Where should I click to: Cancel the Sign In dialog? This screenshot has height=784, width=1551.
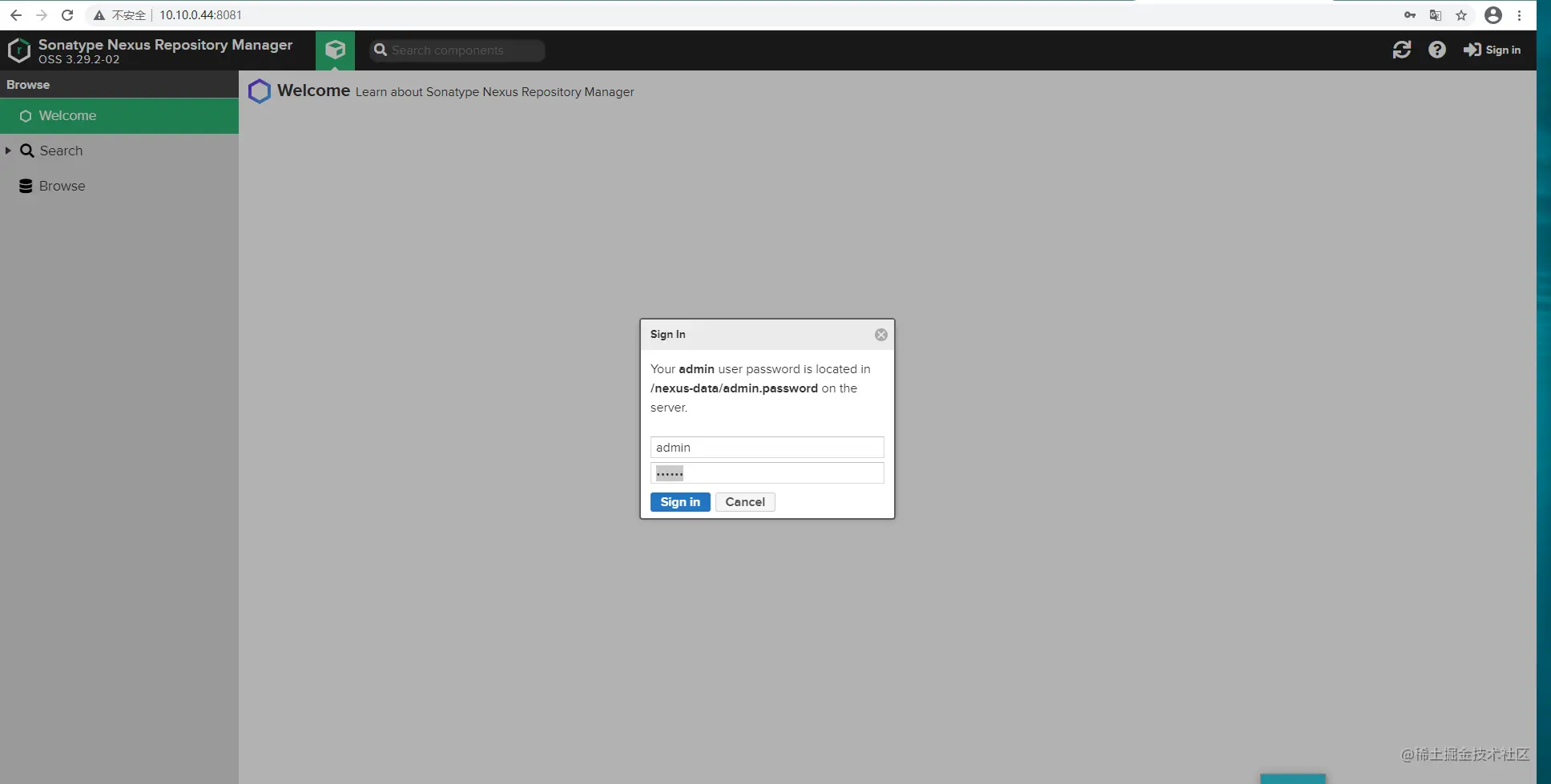click(x=745, y=502)
